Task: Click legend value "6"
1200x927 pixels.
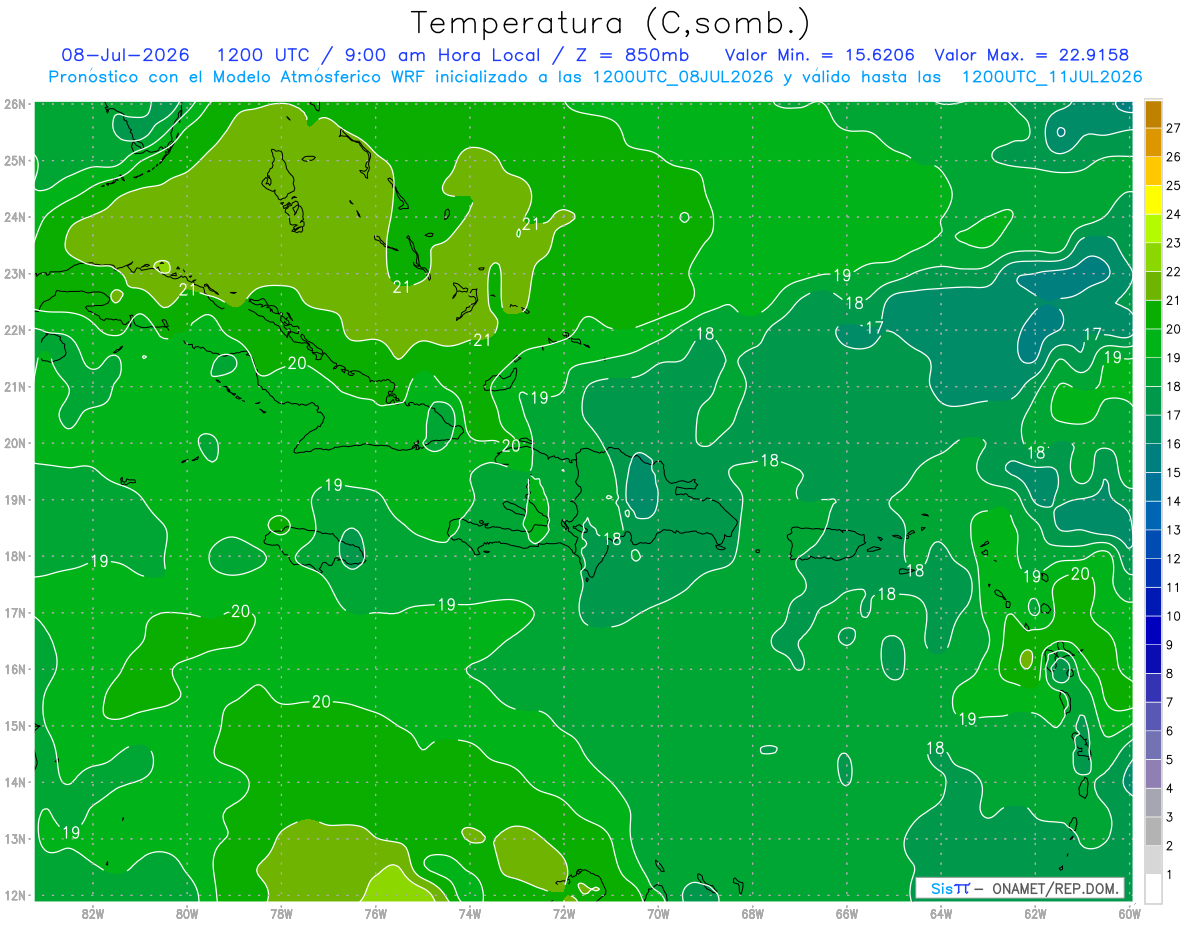Action: [x=1170, y=731]
